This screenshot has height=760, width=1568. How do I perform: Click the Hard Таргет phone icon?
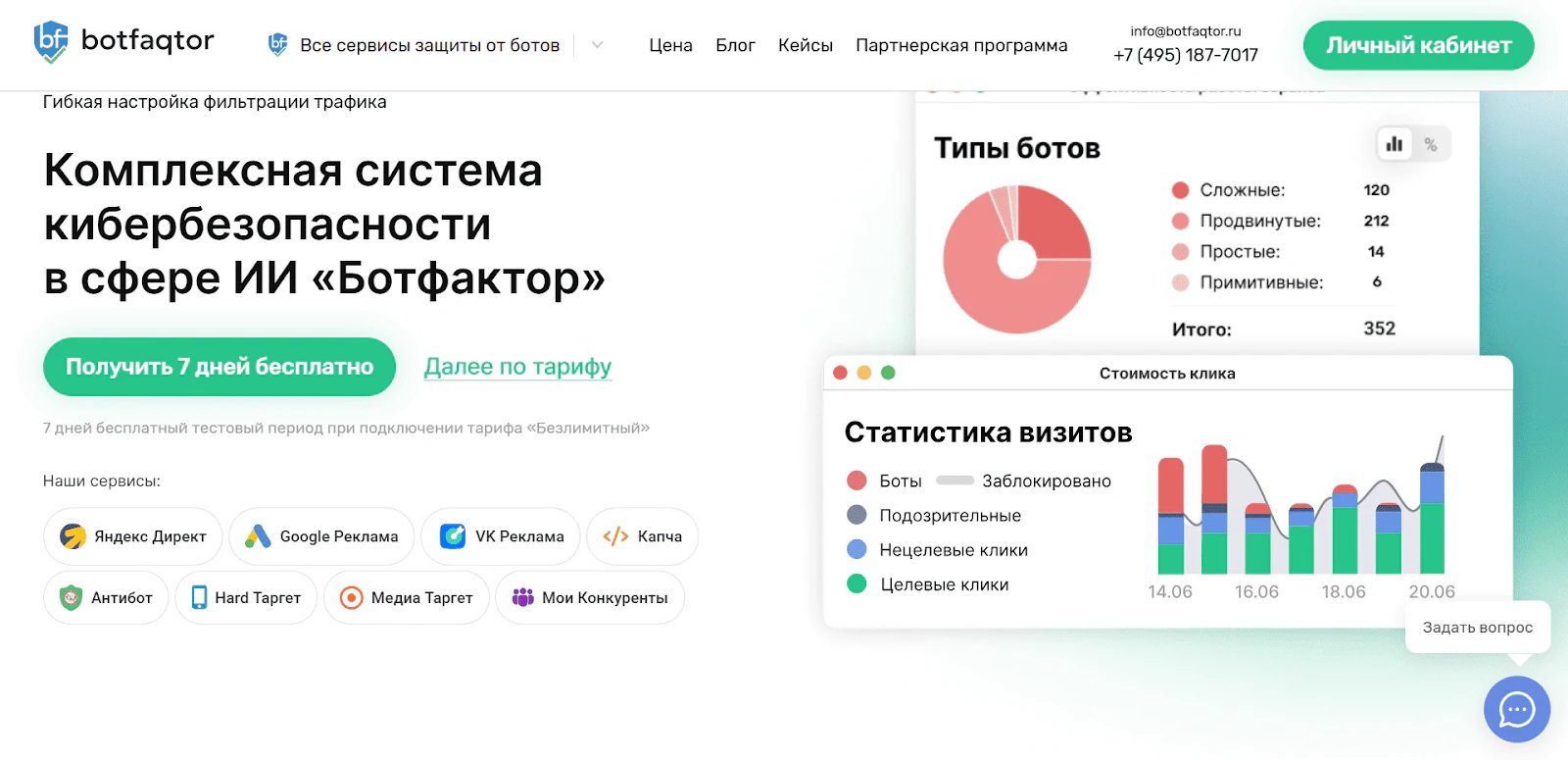tap(199, 597)
